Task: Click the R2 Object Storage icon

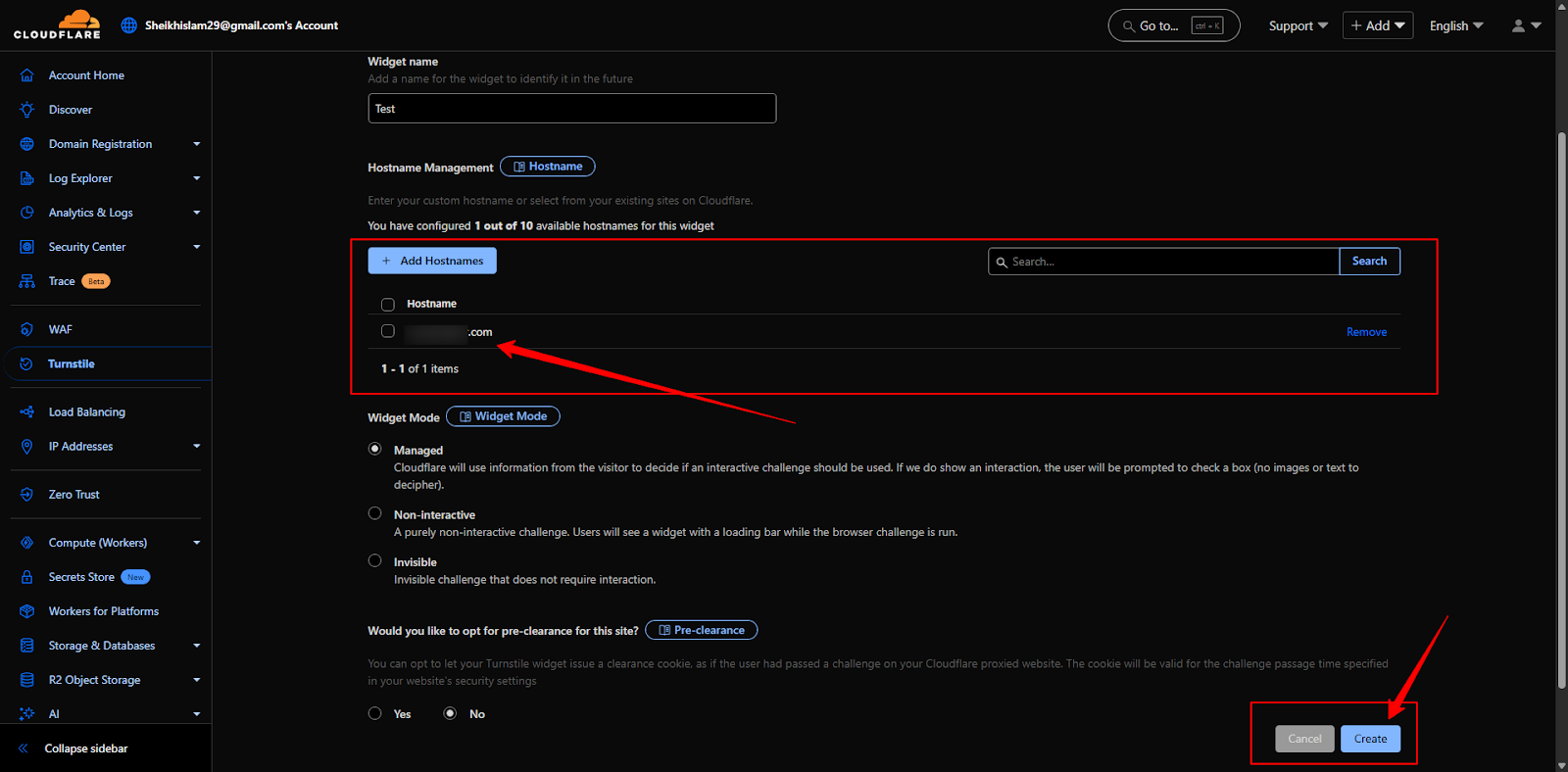Action: [27, 680]
